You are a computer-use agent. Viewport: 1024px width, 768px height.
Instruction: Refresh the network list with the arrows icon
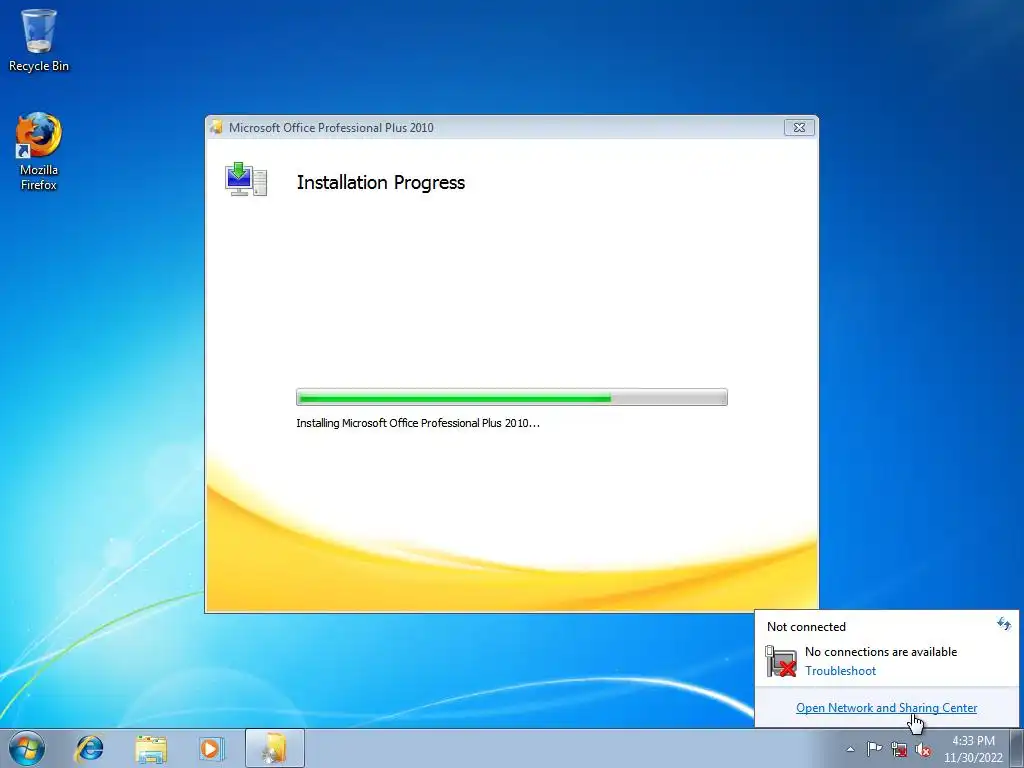pyautogui.click(x=1004, y=624)
